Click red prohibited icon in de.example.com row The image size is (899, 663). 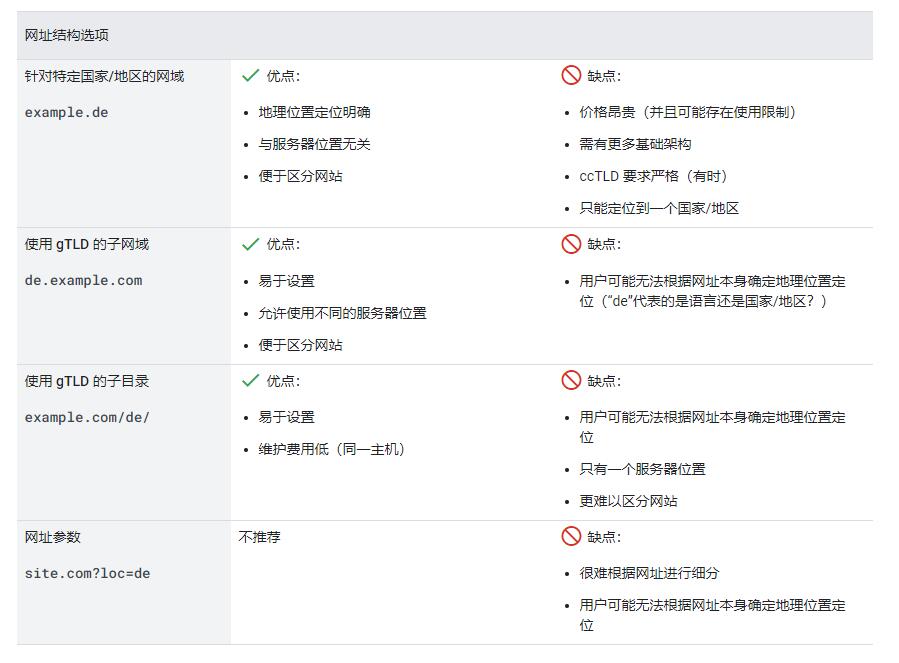click(571, 244)
